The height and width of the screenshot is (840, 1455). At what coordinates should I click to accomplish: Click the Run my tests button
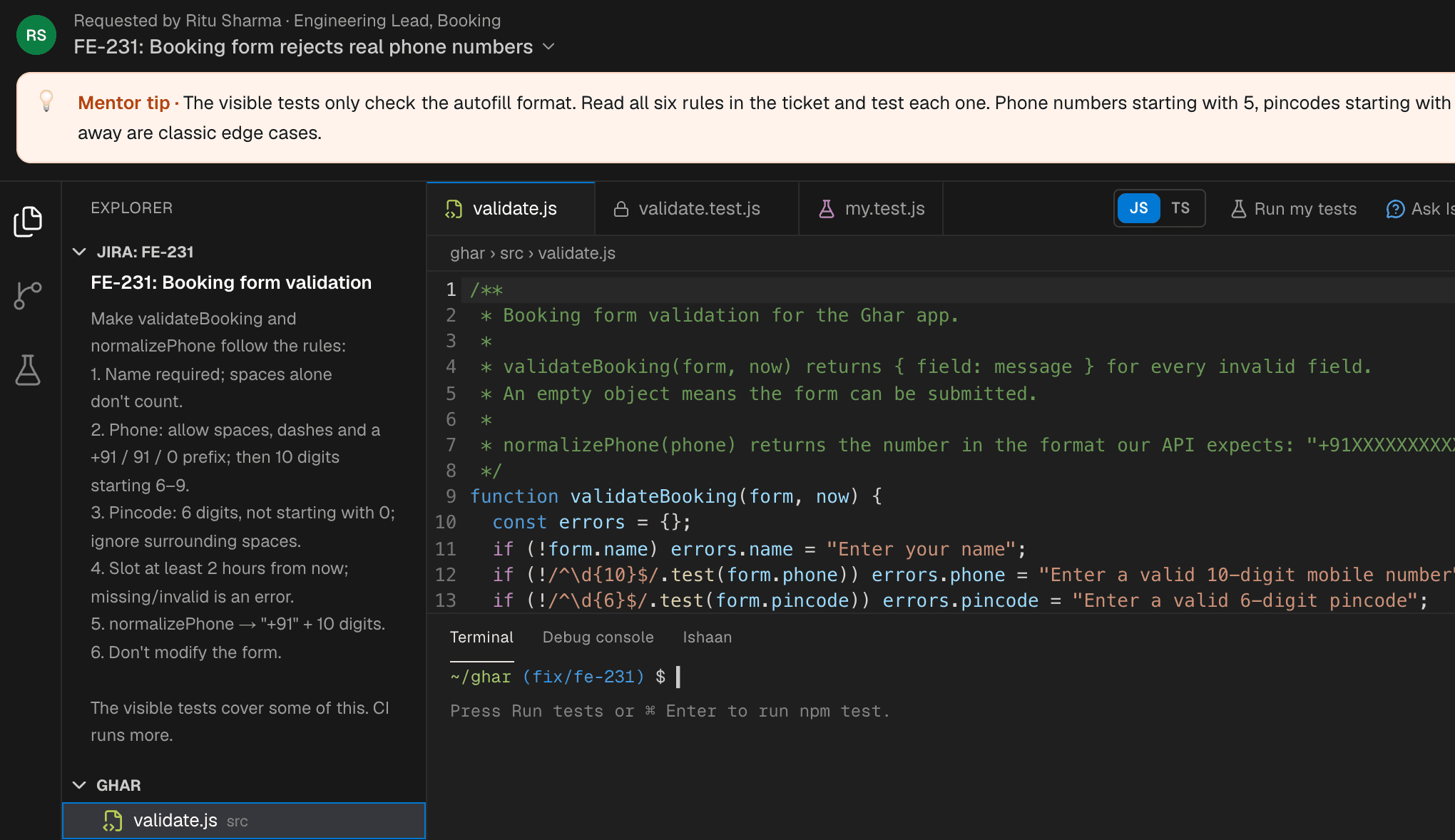(1294, 209)
